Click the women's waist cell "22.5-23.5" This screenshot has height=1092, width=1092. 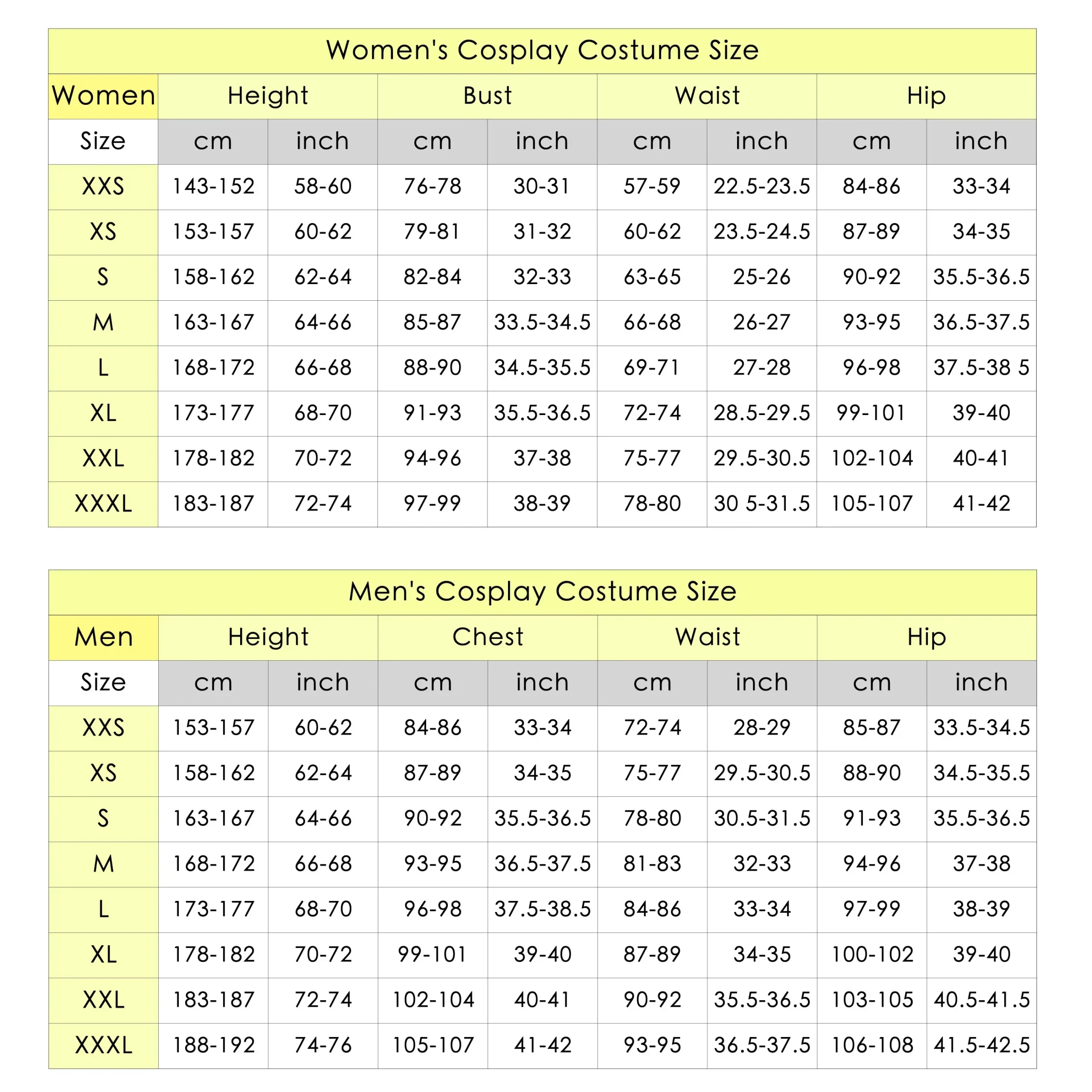coord(761,186)
